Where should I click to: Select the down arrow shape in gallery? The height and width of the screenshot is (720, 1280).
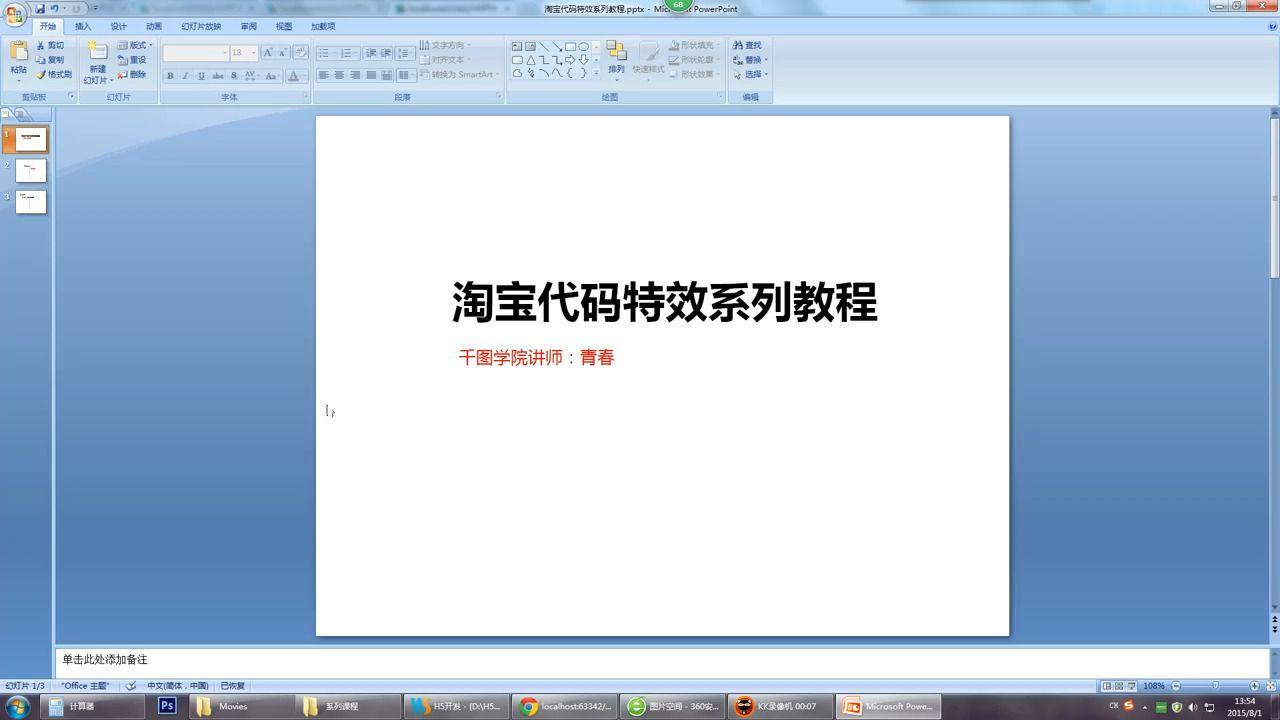(x=583, y=60)
